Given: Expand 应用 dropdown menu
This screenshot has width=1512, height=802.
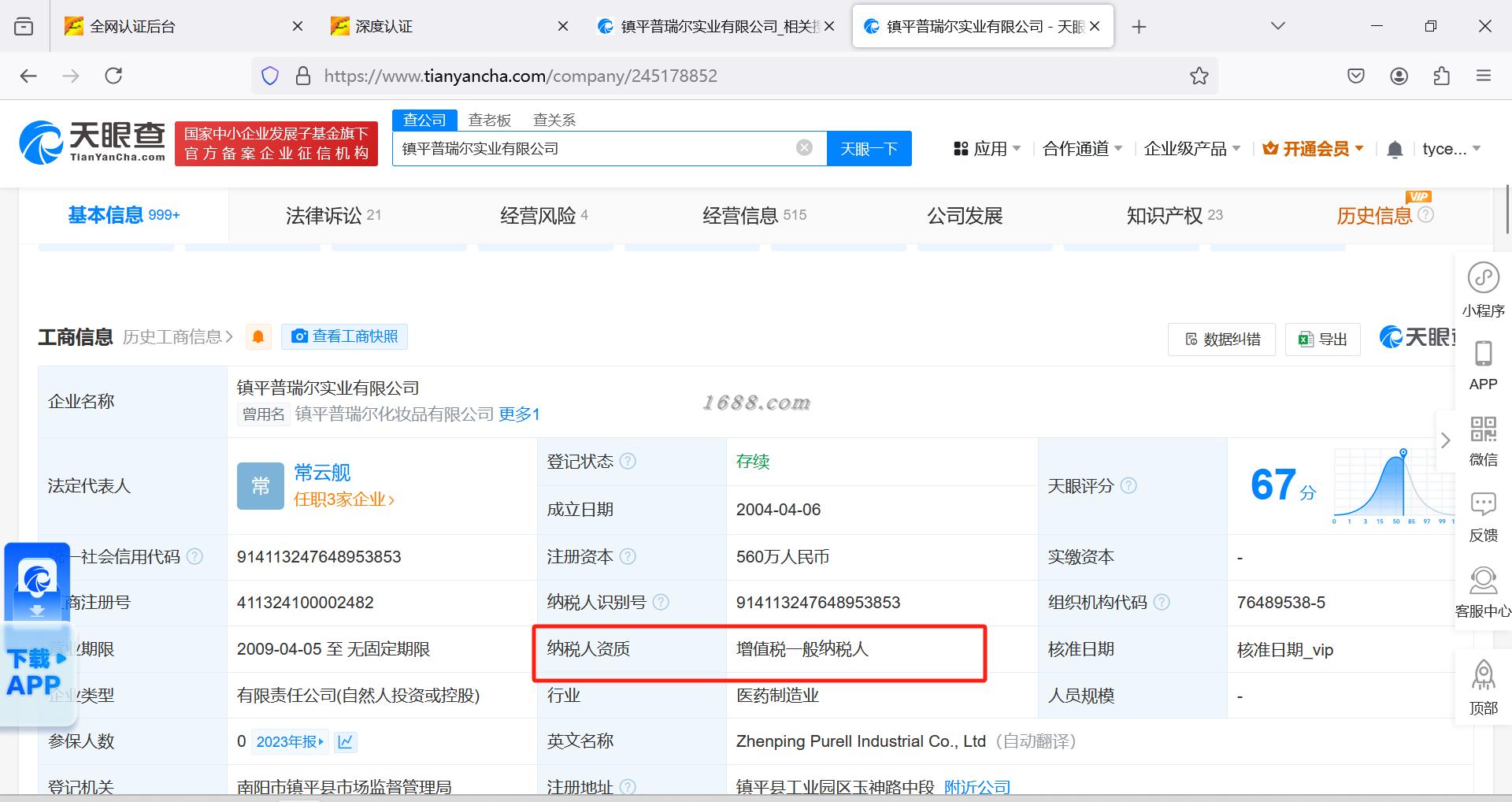Looking at the screenshot, I should click(x=987, y=148).
